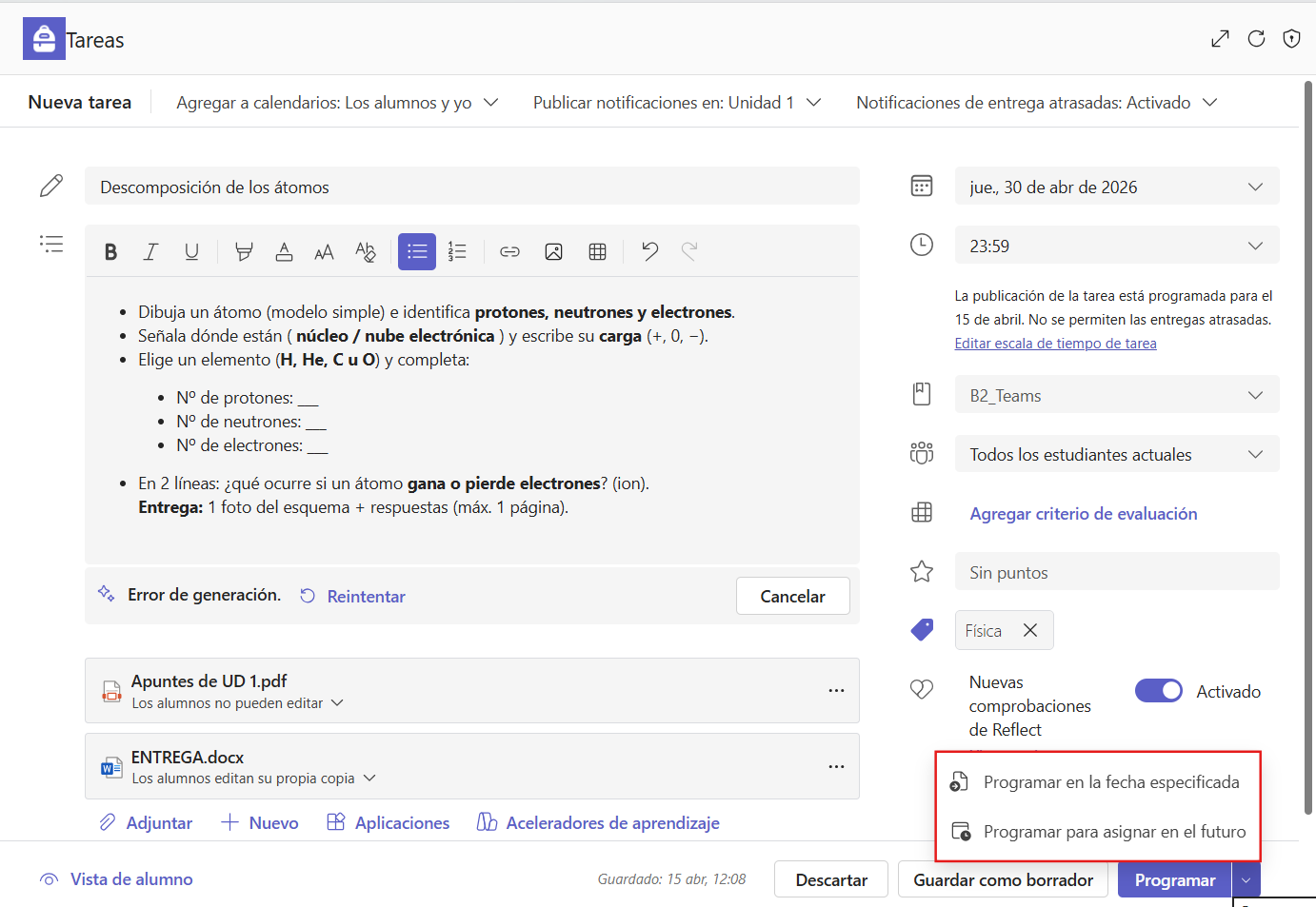Open Aceleradores de aprendizaje
Image resolution: width=1316 pixels, height=907 pixels.
[598, 822]
